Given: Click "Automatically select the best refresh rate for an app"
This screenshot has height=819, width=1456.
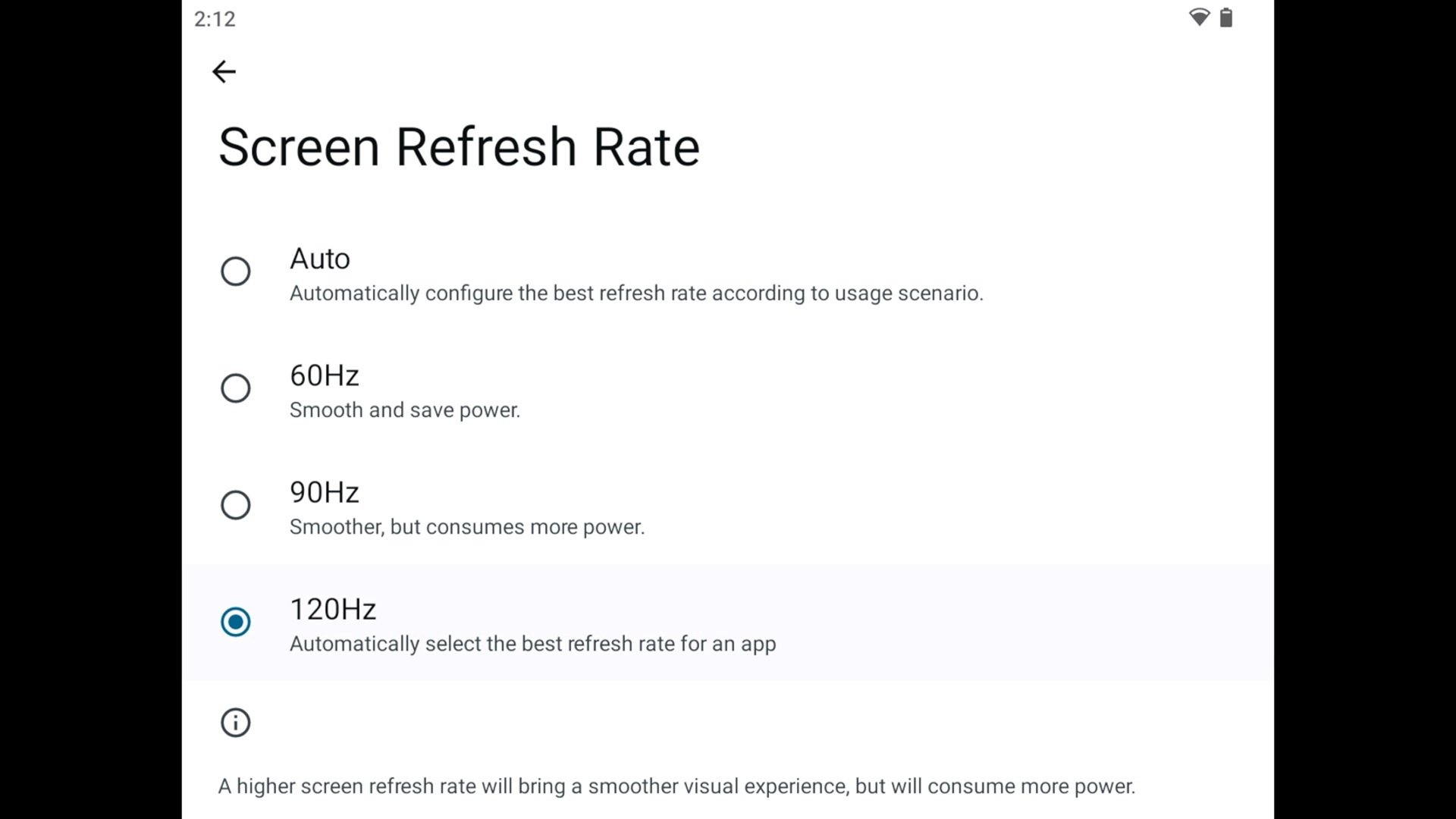Looking at the screenshot, I should click(532, 644).
